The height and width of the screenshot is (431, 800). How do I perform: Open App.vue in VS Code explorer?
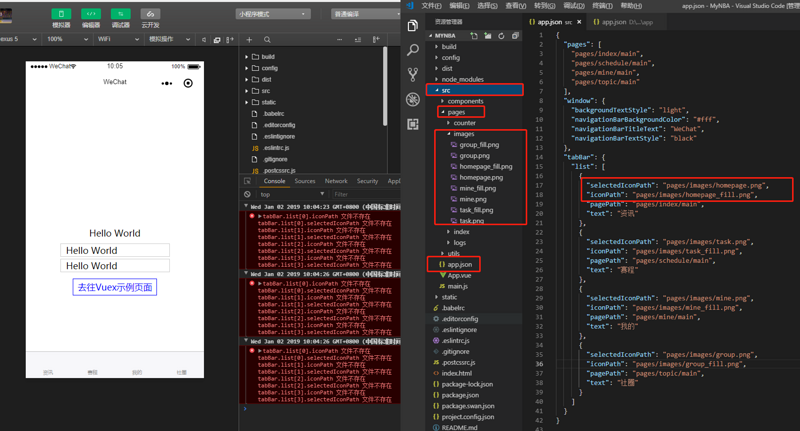click(459, 275)
